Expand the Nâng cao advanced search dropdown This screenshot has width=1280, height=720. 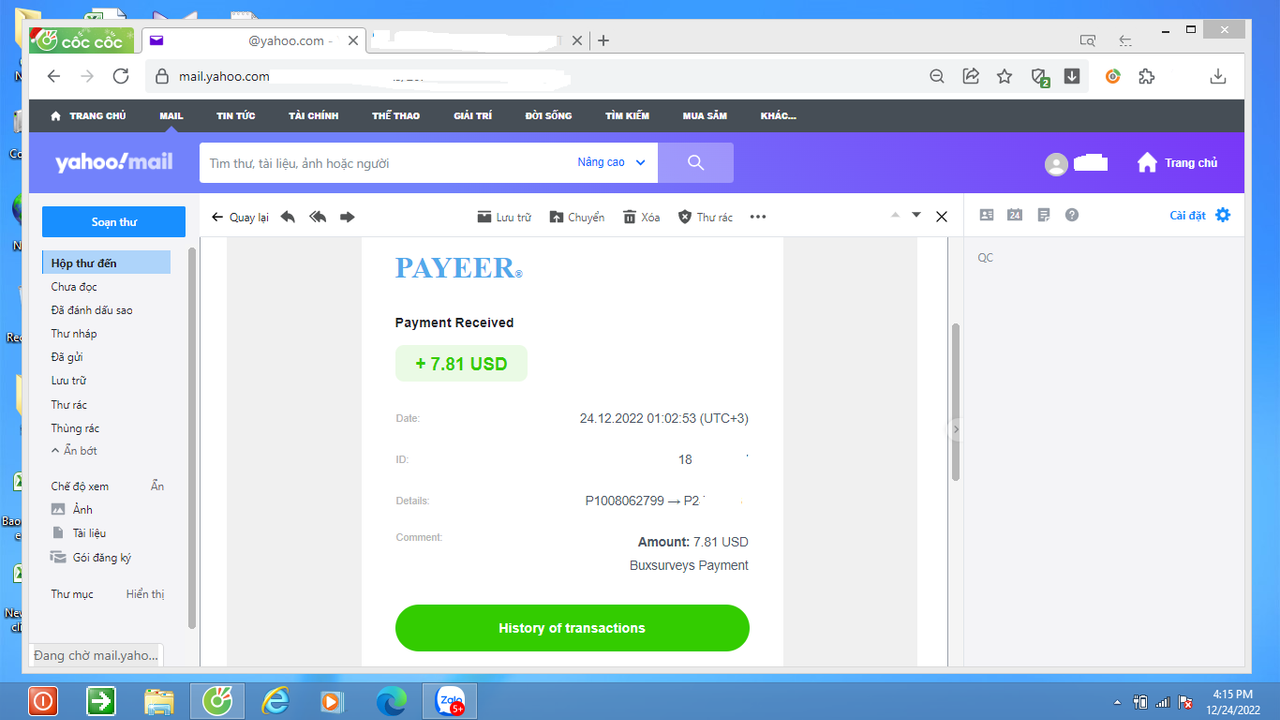coord(611,162)
